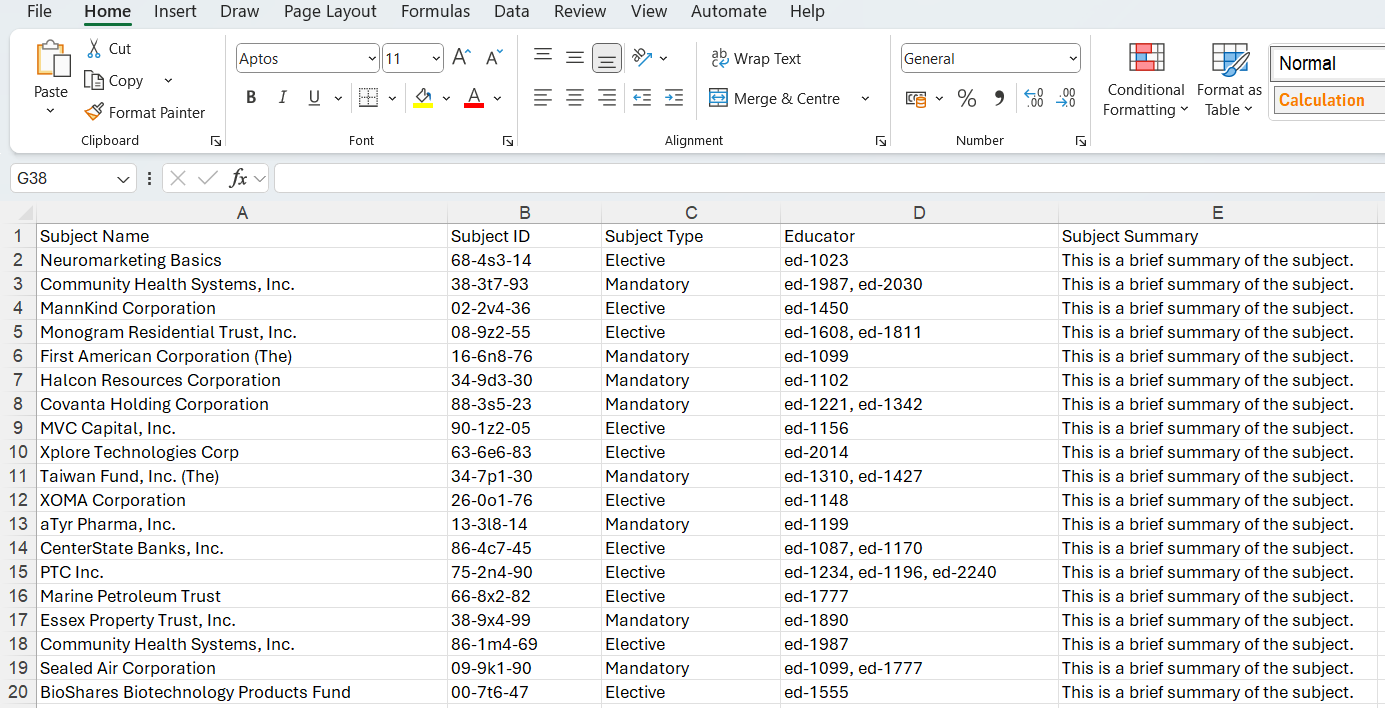1385x708 pixels.
Task: Toggle Underline formatting
Action: coord(314,98)
